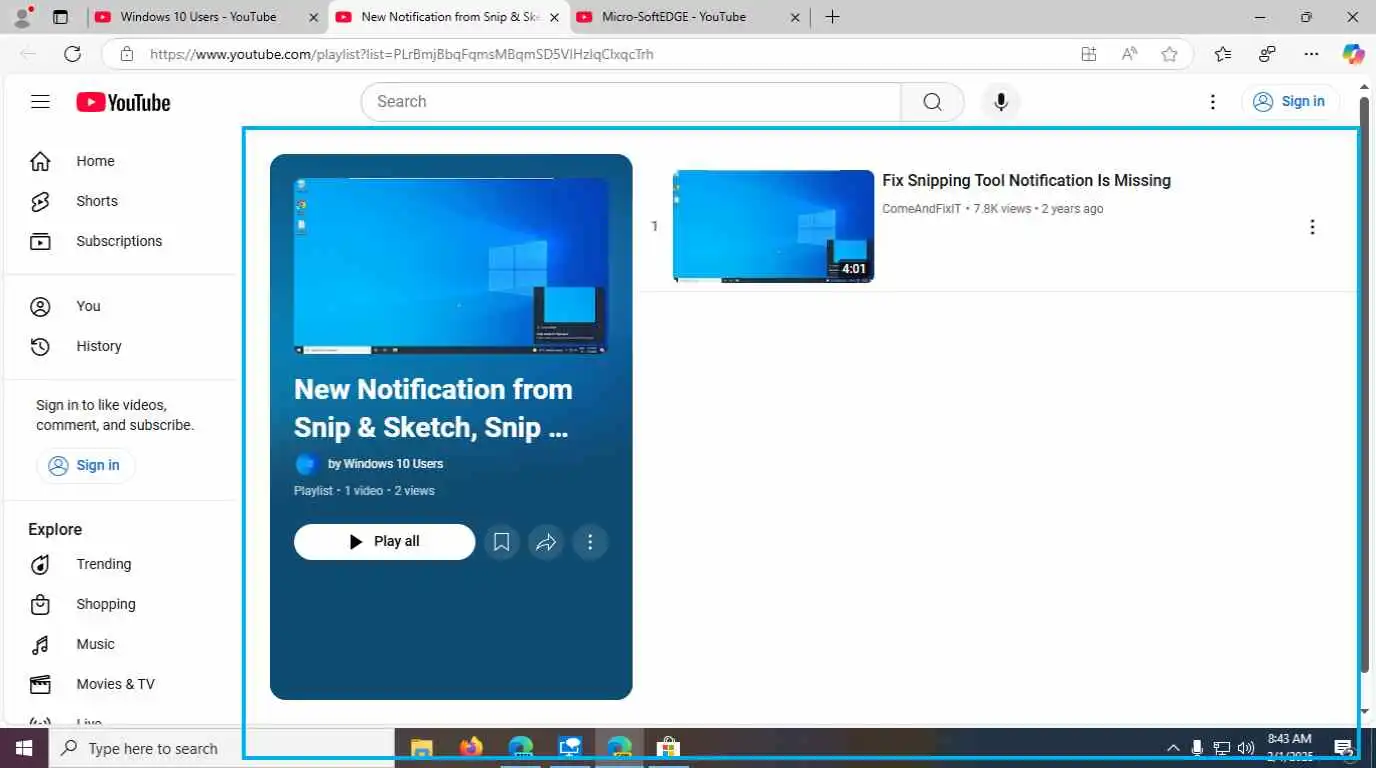Activate voice search microphone

pyautogui.click(x=1000, y=102)
